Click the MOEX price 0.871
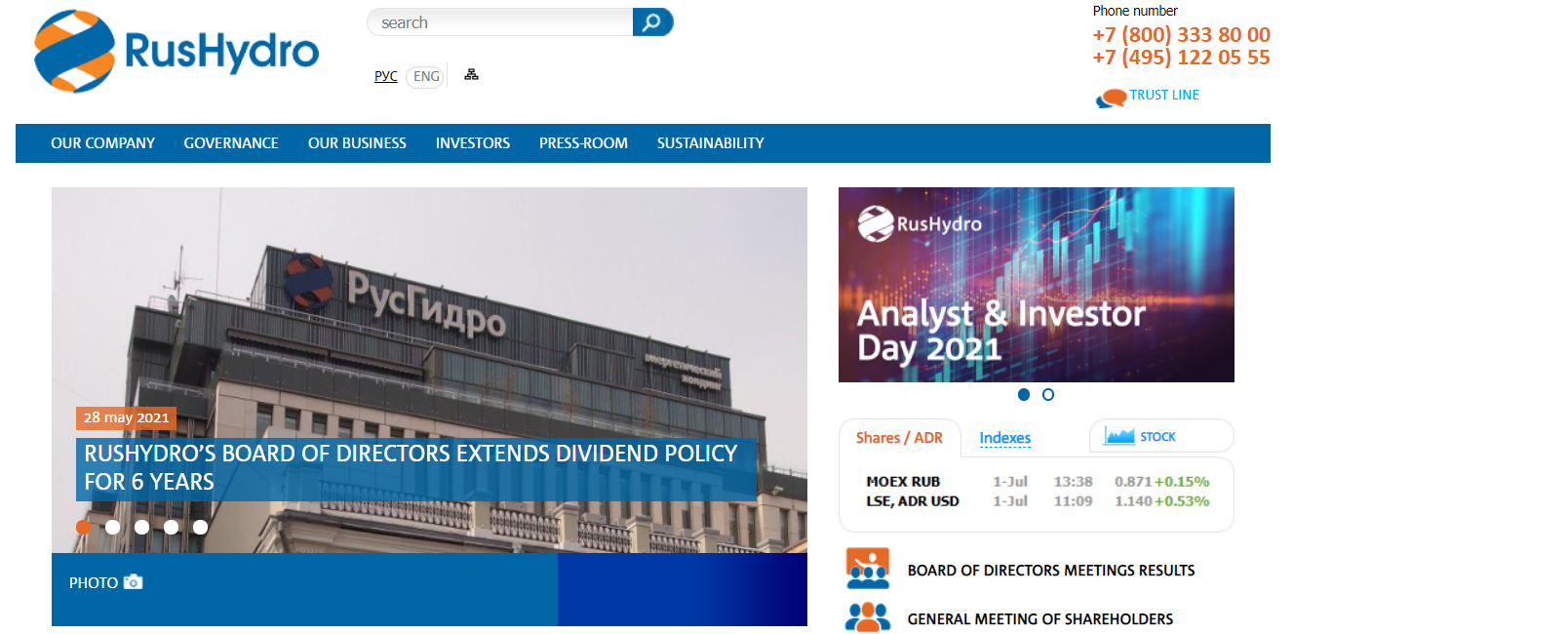Viewport: 1568px width, 634px height. (x=1133, y=482)
